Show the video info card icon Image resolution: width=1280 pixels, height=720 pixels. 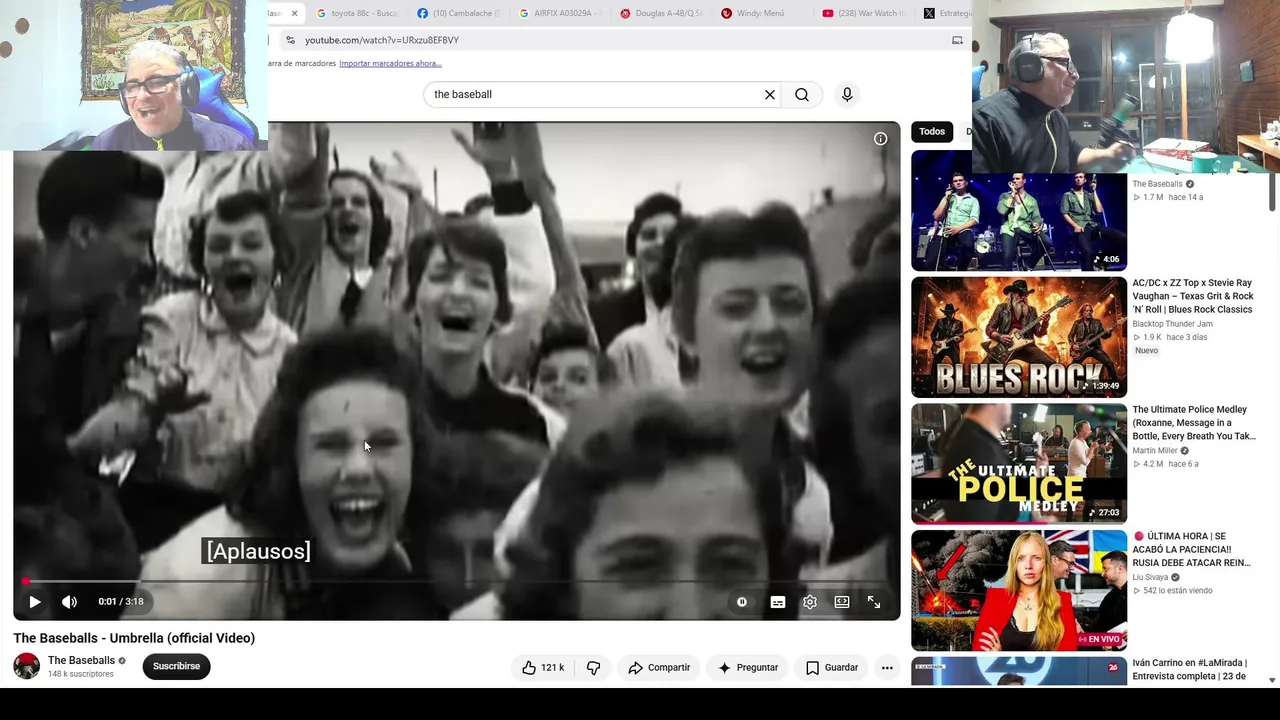point(880,139)
